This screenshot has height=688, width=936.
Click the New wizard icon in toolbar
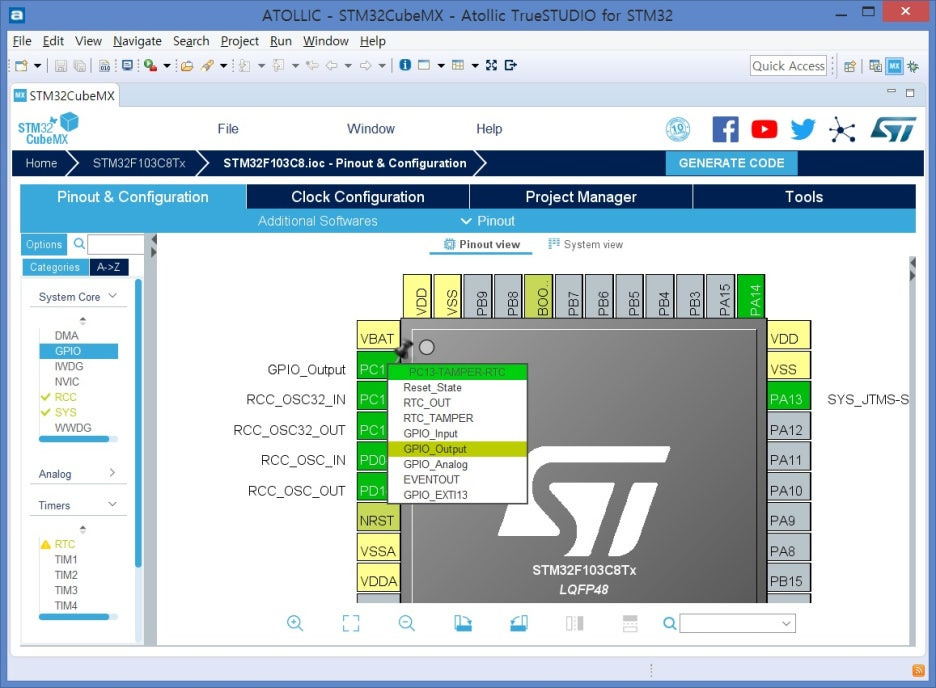[x=21, y=66]
